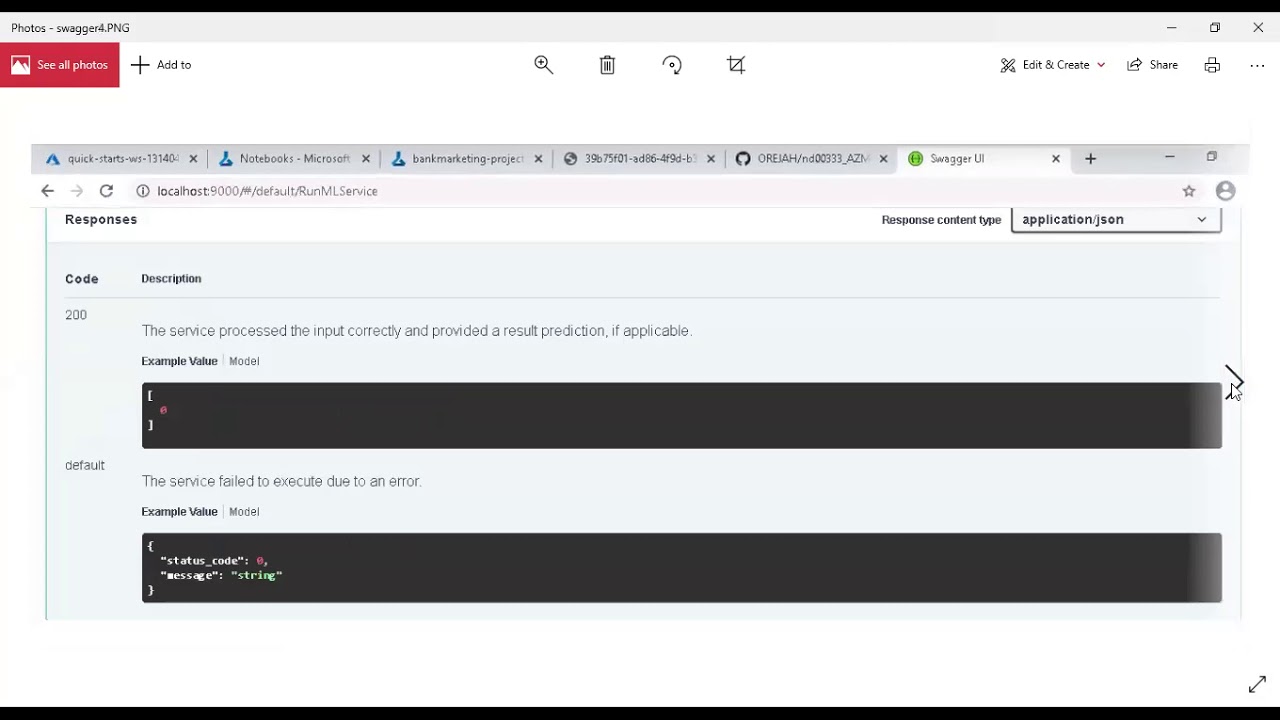This screenshot has width=1280, height=720.
Task: Switch to the Notebooks - Microsoft tab
Action: (x=294, y=159)
